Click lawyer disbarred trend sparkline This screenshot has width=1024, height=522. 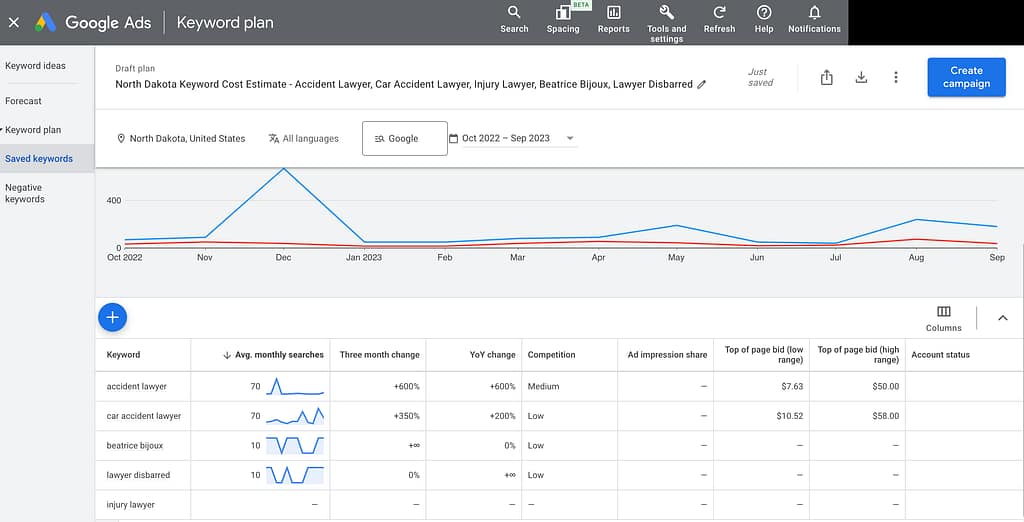pos(295,475)
